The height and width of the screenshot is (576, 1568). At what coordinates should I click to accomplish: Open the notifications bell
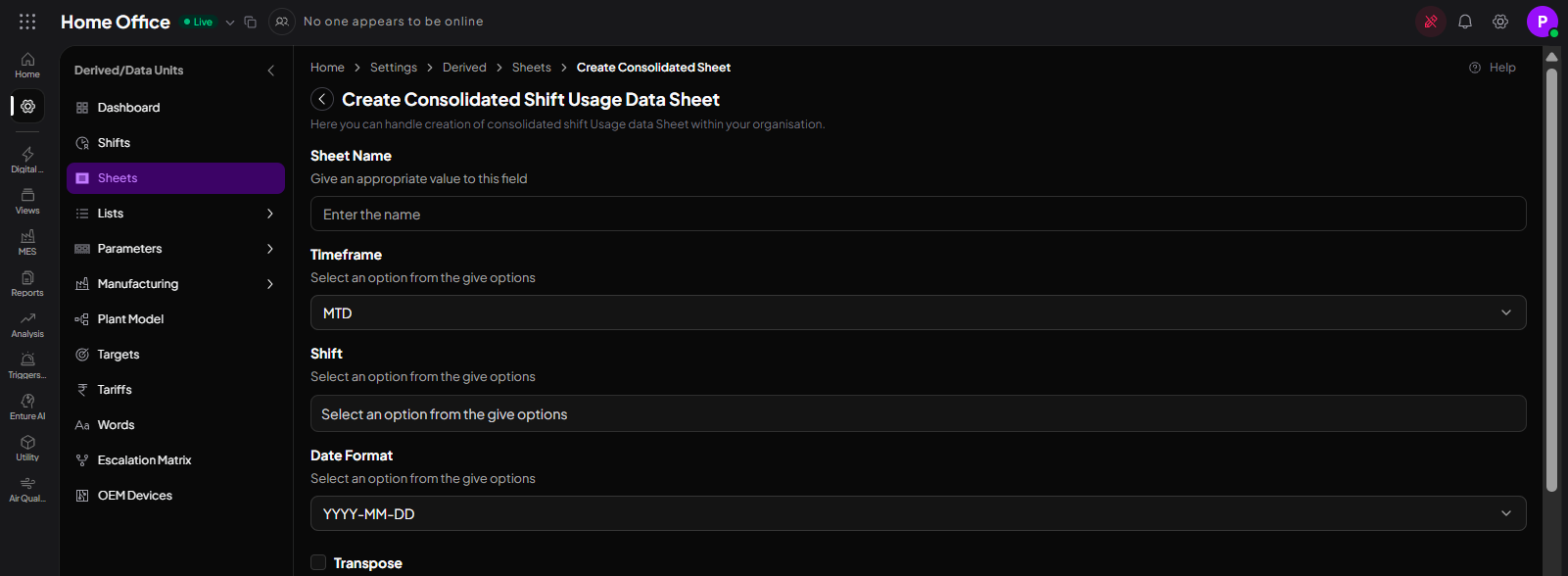pos(1465,22)
